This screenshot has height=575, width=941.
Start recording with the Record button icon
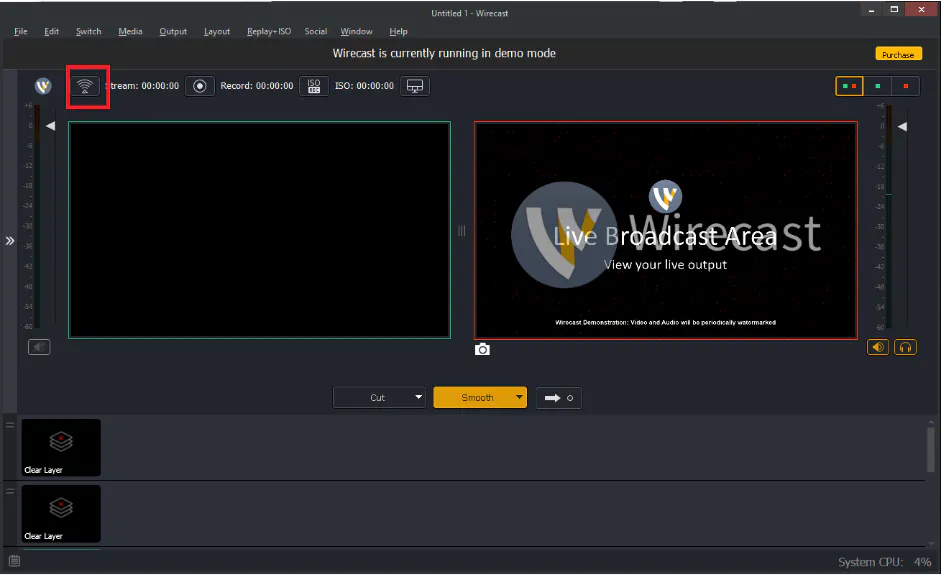[x=200, y=86]
